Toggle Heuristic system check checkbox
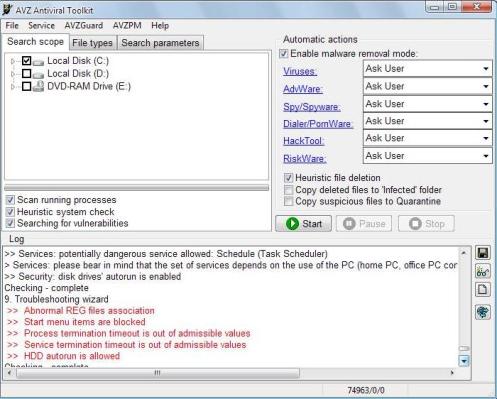 tap(10, 212)
